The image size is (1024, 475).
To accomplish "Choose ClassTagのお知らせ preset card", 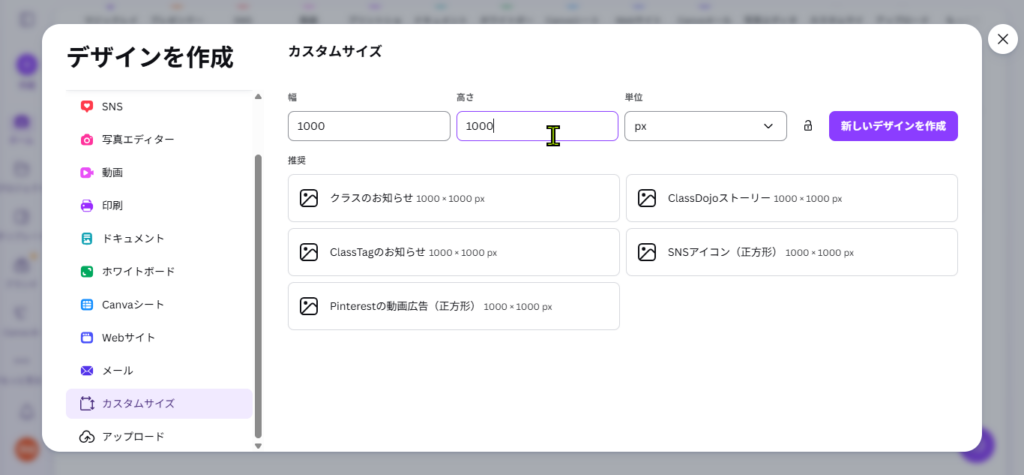I will (x=454, y=252).
